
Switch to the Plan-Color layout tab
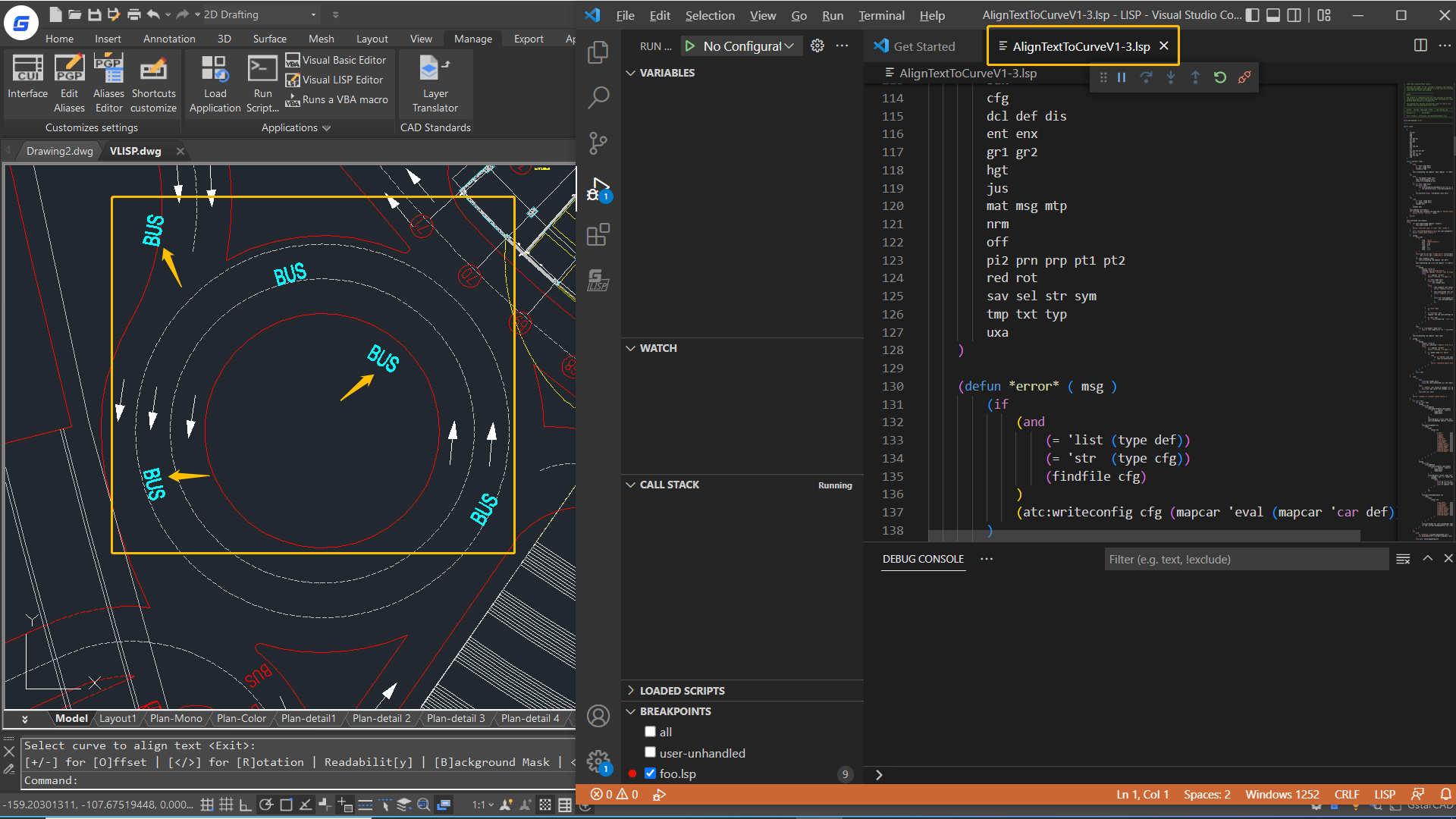[241, 718]
